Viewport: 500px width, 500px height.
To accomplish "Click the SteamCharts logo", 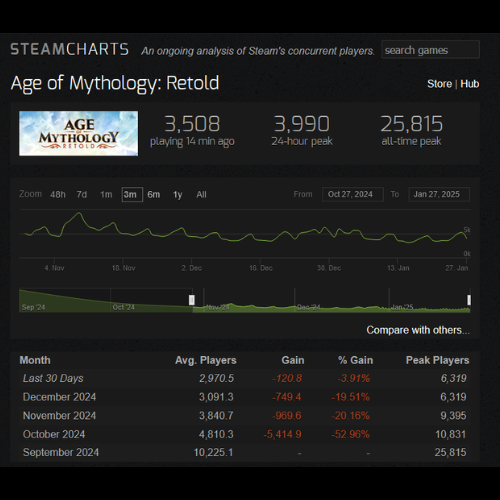I will click(69, 49).
